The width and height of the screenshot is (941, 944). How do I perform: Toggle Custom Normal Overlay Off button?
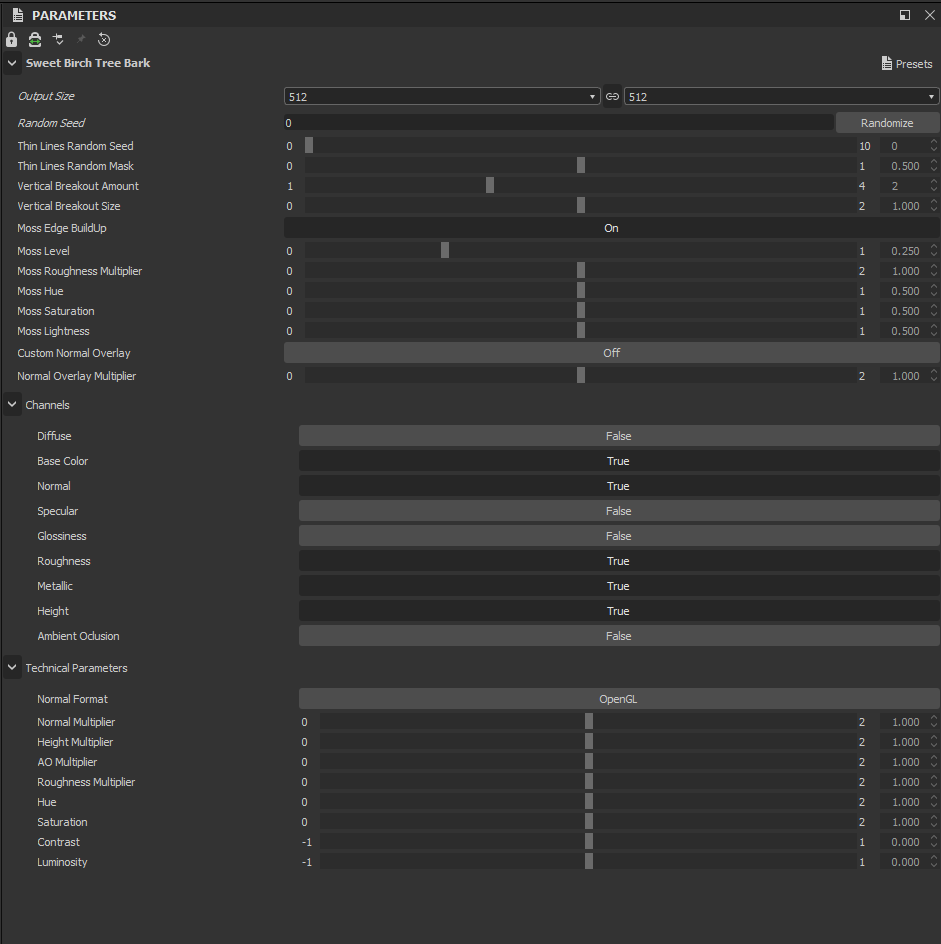611,353
